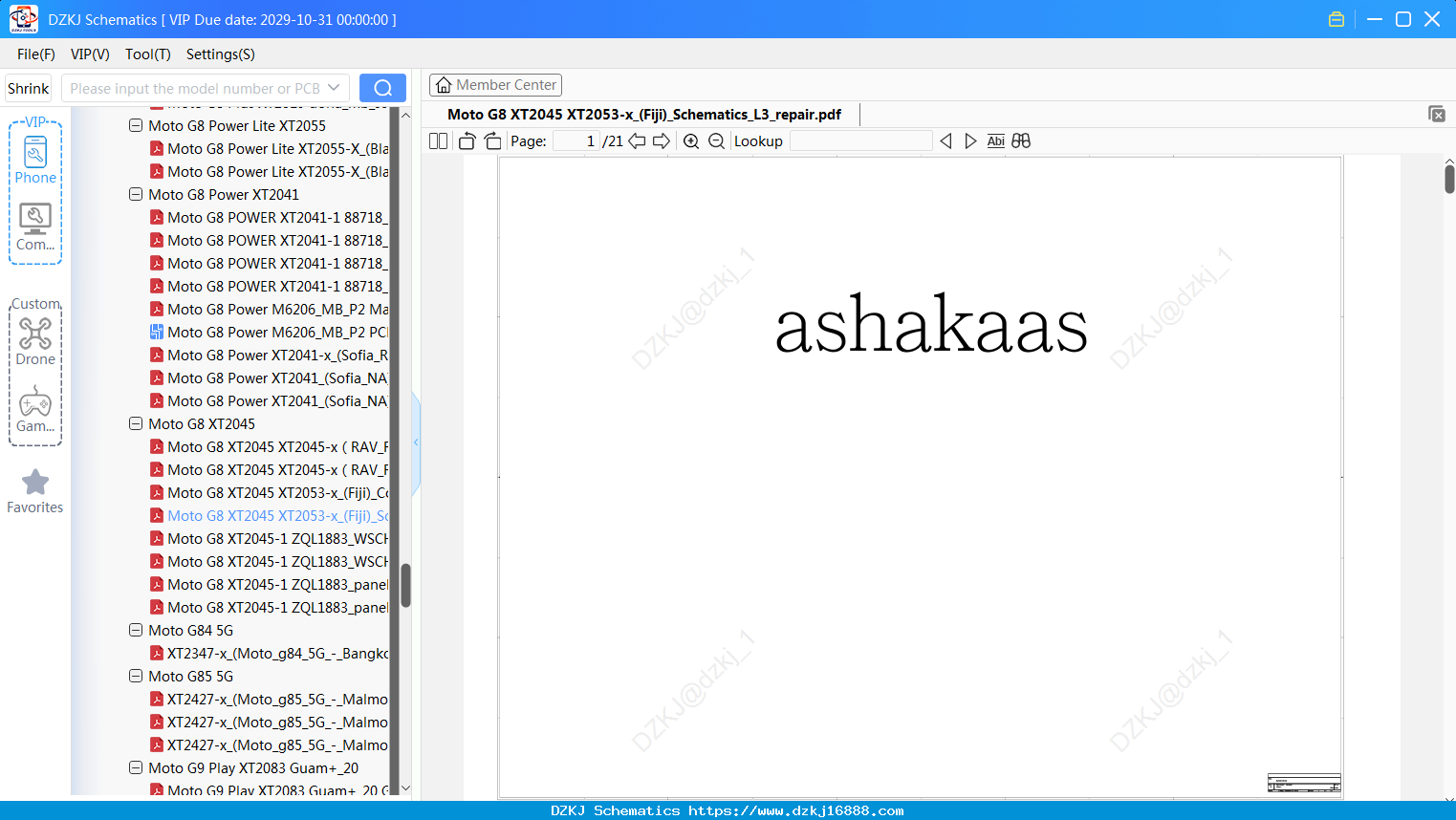Viewport: 1456px width, 820px height.
Task: Select the Moto G9 Play XT2083 Guam+_20 label
Action: 253,767
